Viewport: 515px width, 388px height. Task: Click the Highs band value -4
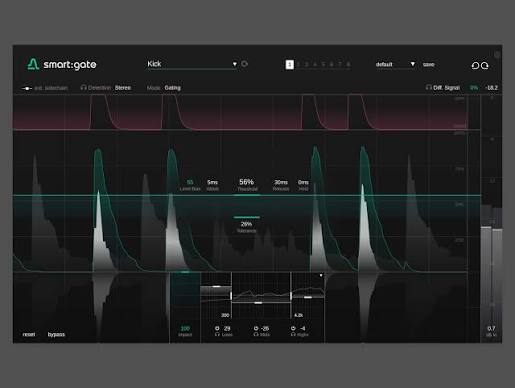point(302,328)
